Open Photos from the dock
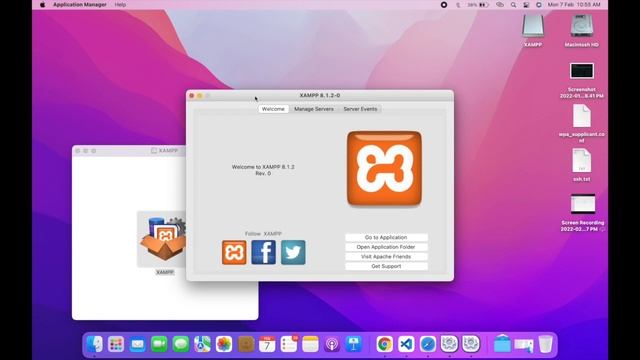Image resolution: width=640 pixels, height=360 pixels. tap(224, 344)
